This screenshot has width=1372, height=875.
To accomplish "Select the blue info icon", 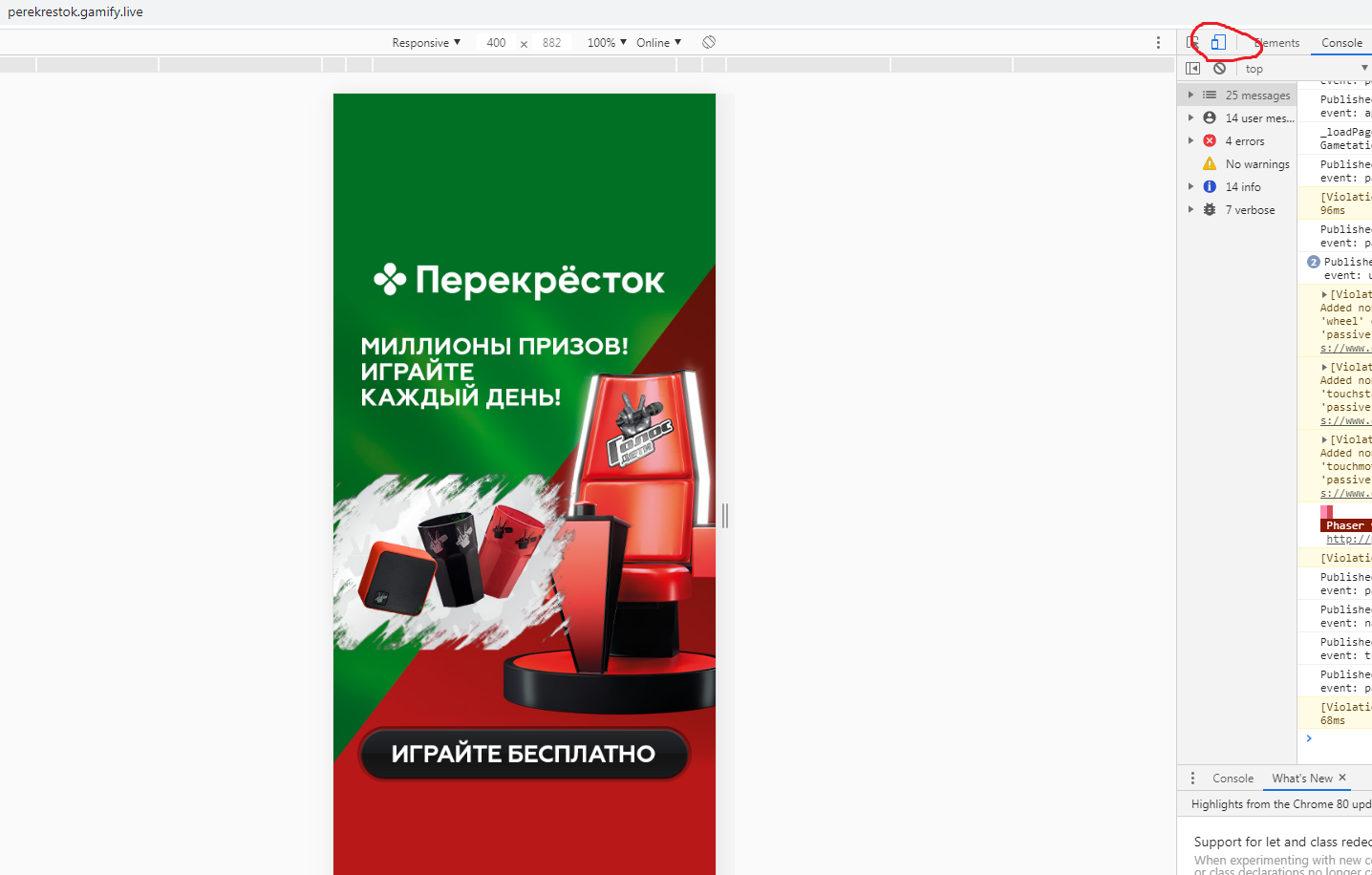I will click(1210, 186).
